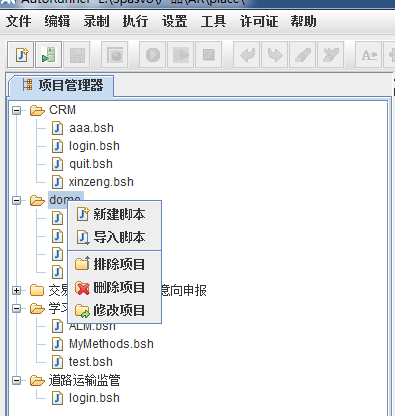Viewport: 395px width, 416px height.
Task: Collapse the 道路运输监管 project node
Action: pos(16,380)
